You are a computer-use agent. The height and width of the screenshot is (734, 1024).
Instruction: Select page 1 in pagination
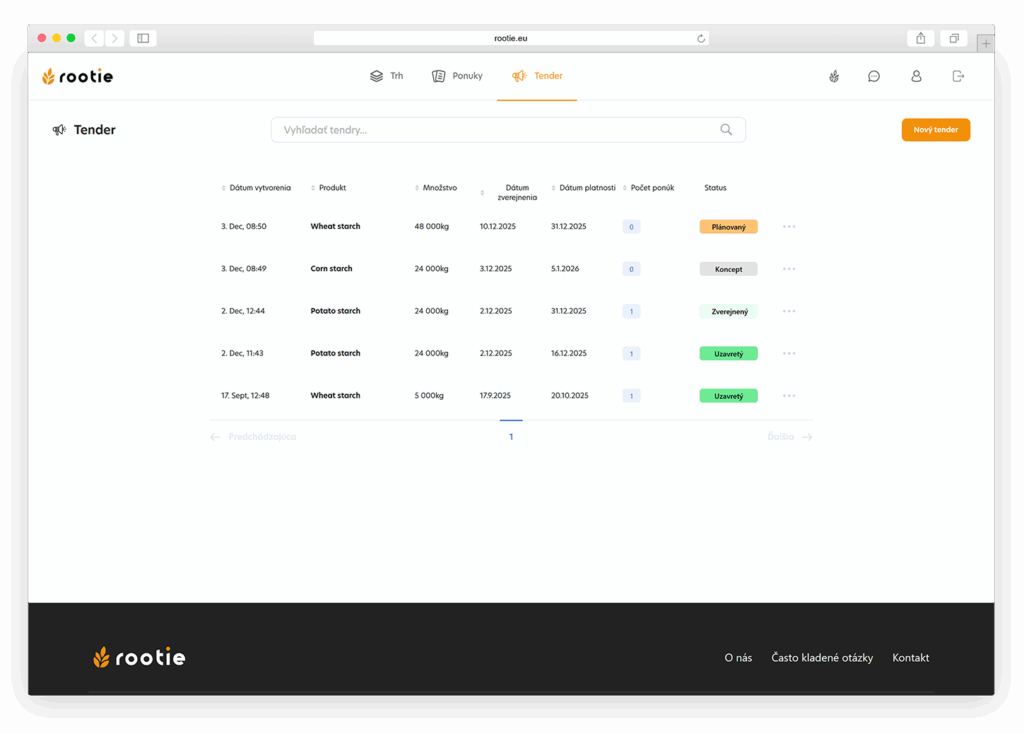point(511,437)
